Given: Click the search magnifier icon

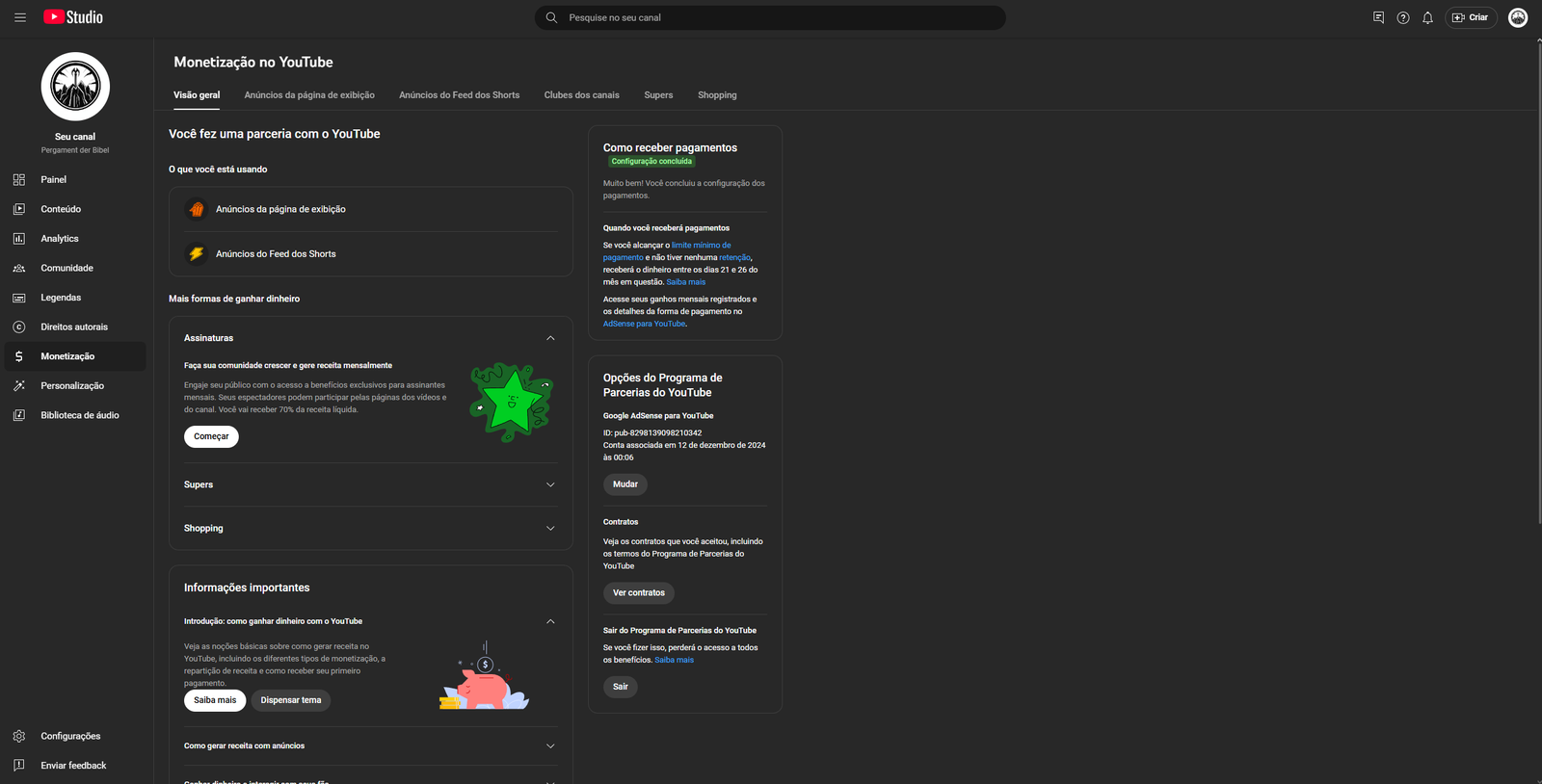Looking at the screenshot, I should coord(551,17).
